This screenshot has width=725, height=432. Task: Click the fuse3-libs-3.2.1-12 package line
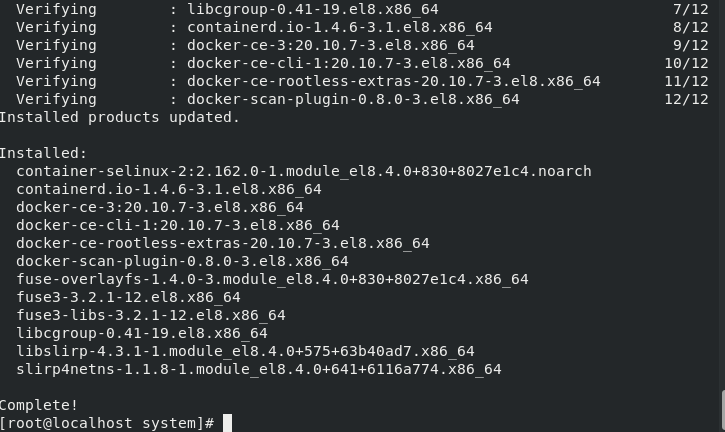tap(151, 315)
